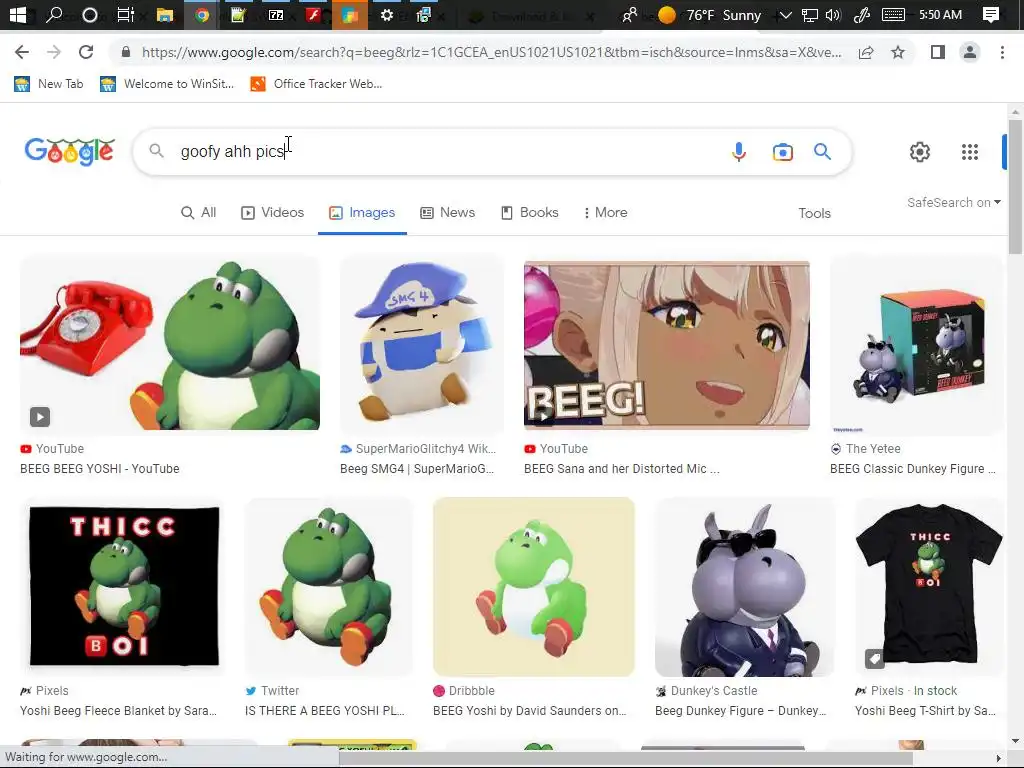Open the Chrome profile avatar

coord(970,52)
